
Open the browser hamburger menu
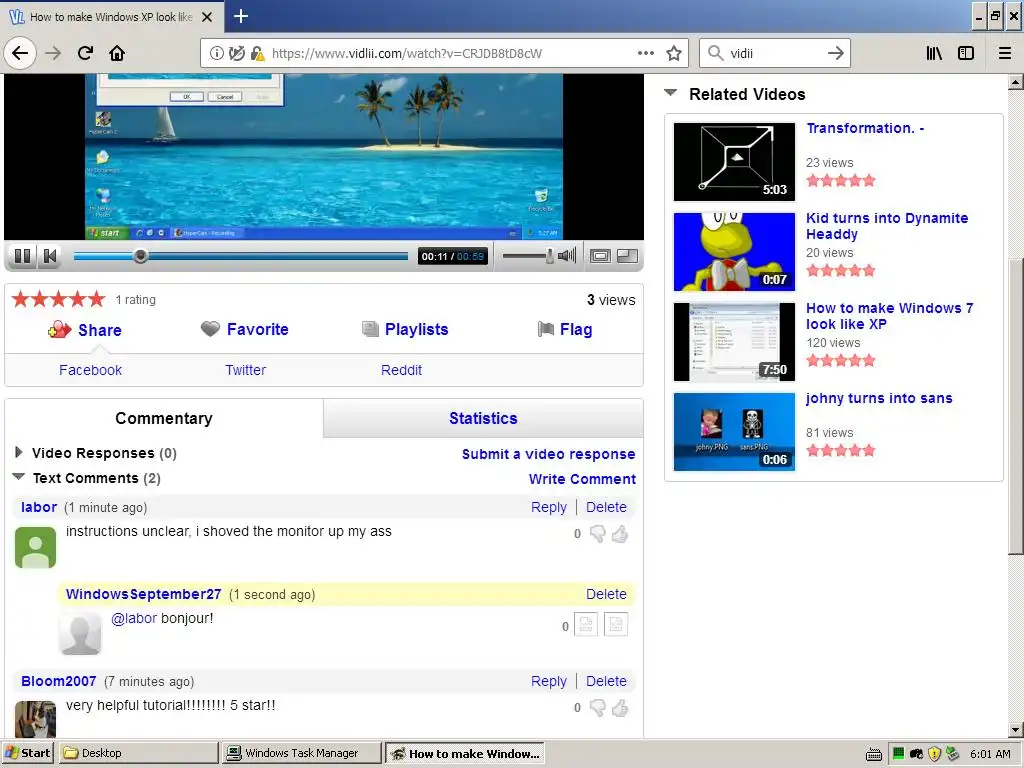[x=1005, y=53]
